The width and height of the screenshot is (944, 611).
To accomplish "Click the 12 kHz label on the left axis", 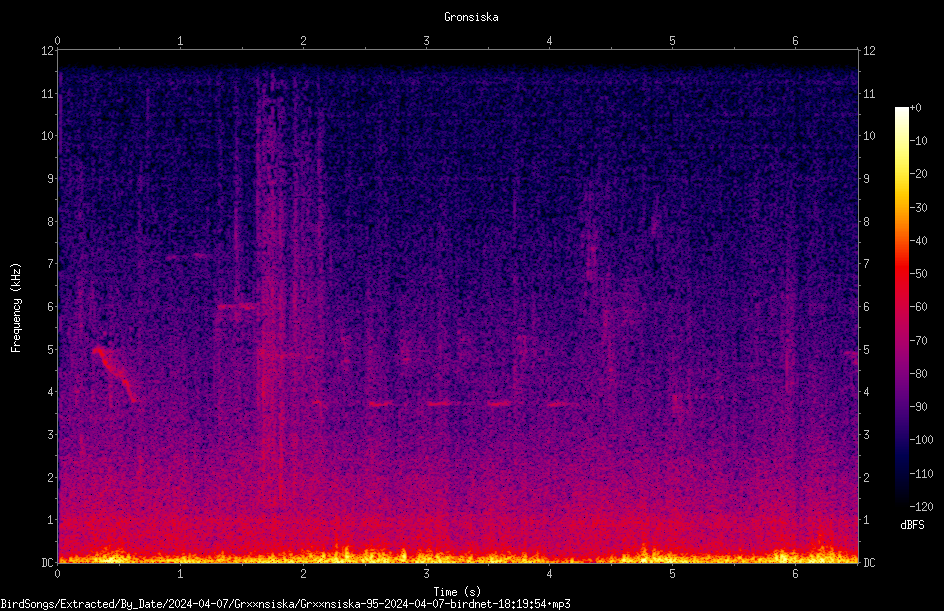I will tap(48, 51).
